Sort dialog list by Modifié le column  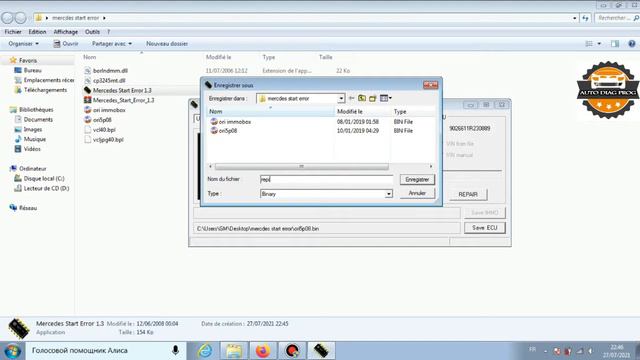coord(362,111)
